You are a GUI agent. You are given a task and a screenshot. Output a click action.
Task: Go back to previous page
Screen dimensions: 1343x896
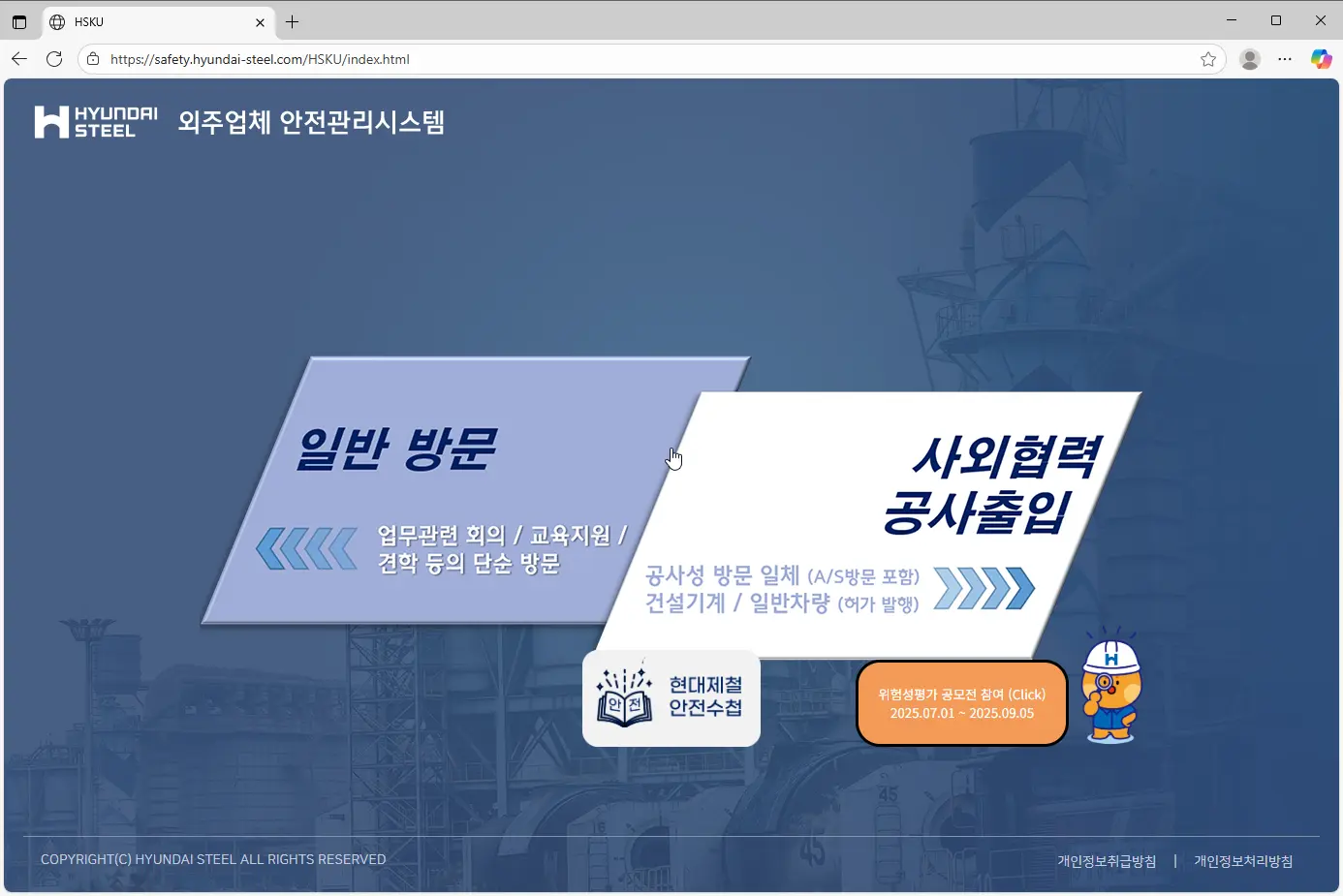tap(19, 59)
